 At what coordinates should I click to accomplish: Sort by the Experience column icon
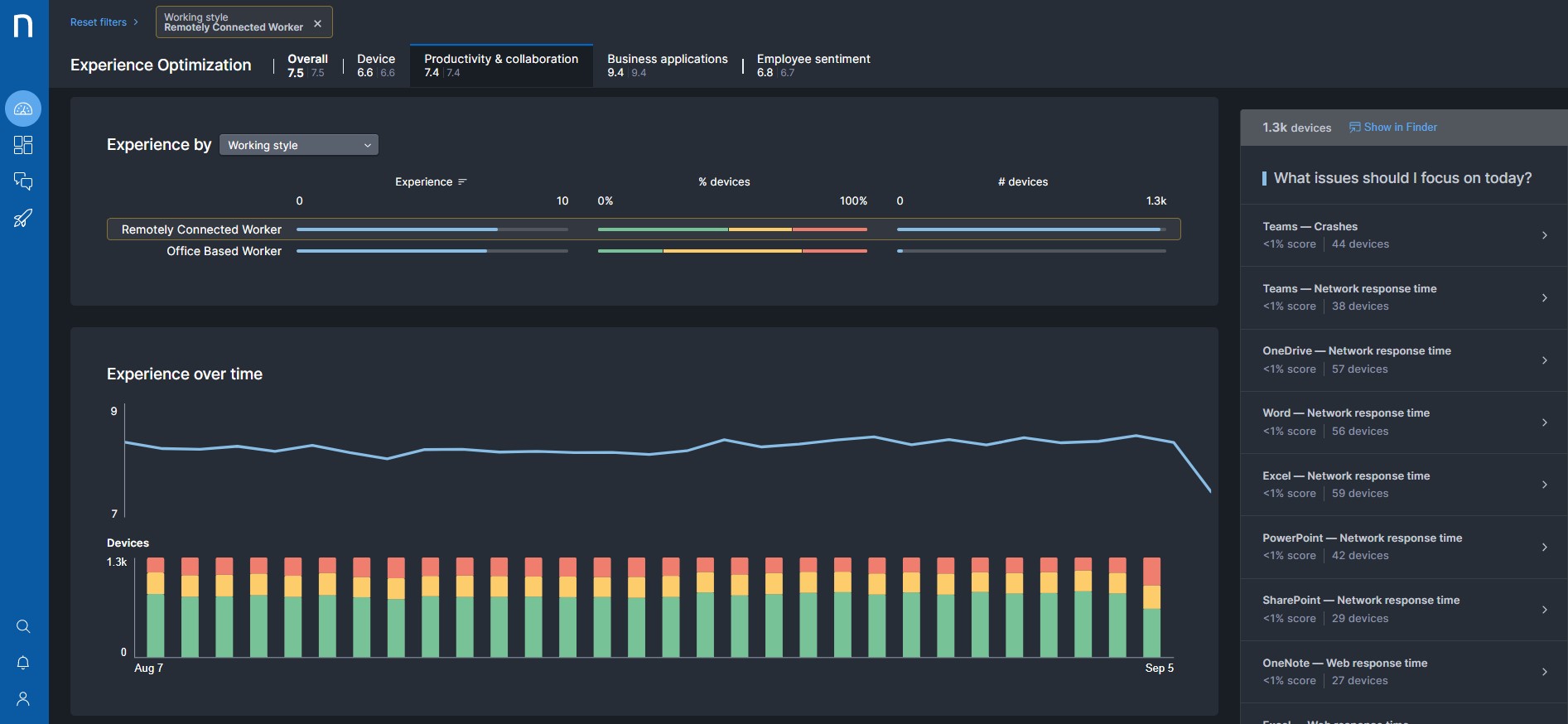(x=462, y=181)
